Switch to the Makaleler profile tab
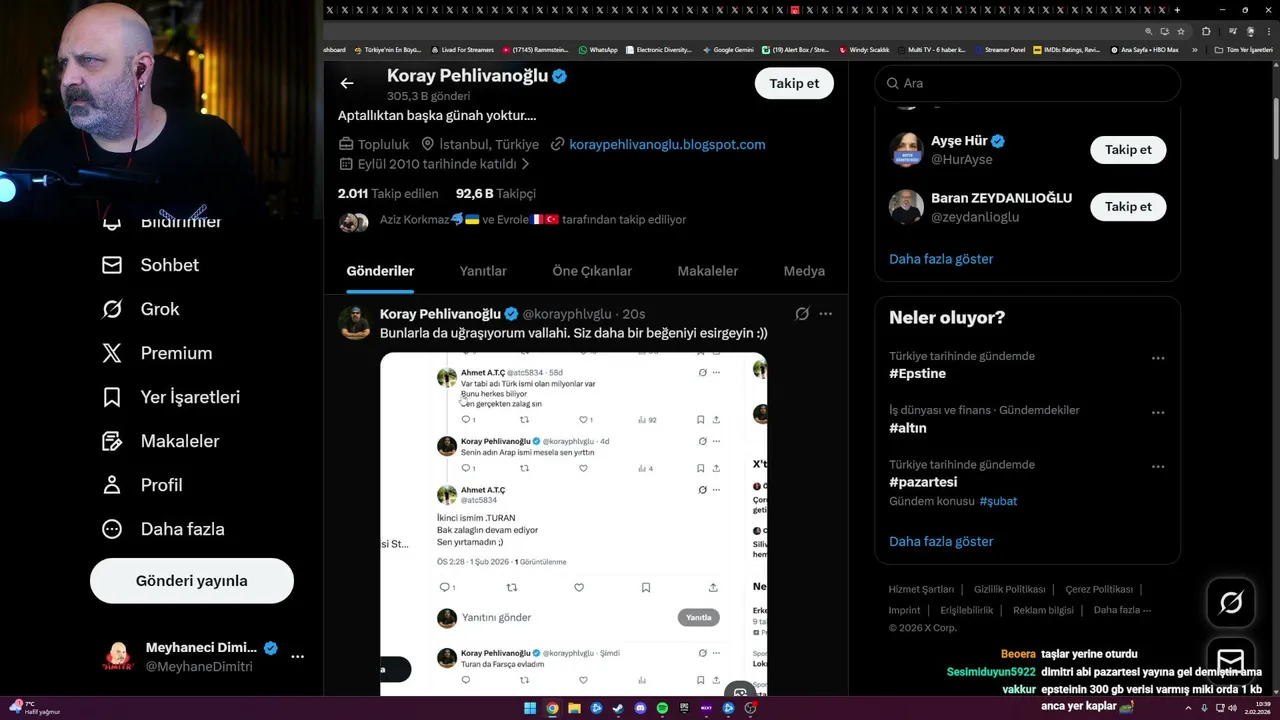1280x720 pixels. (708, 271)
